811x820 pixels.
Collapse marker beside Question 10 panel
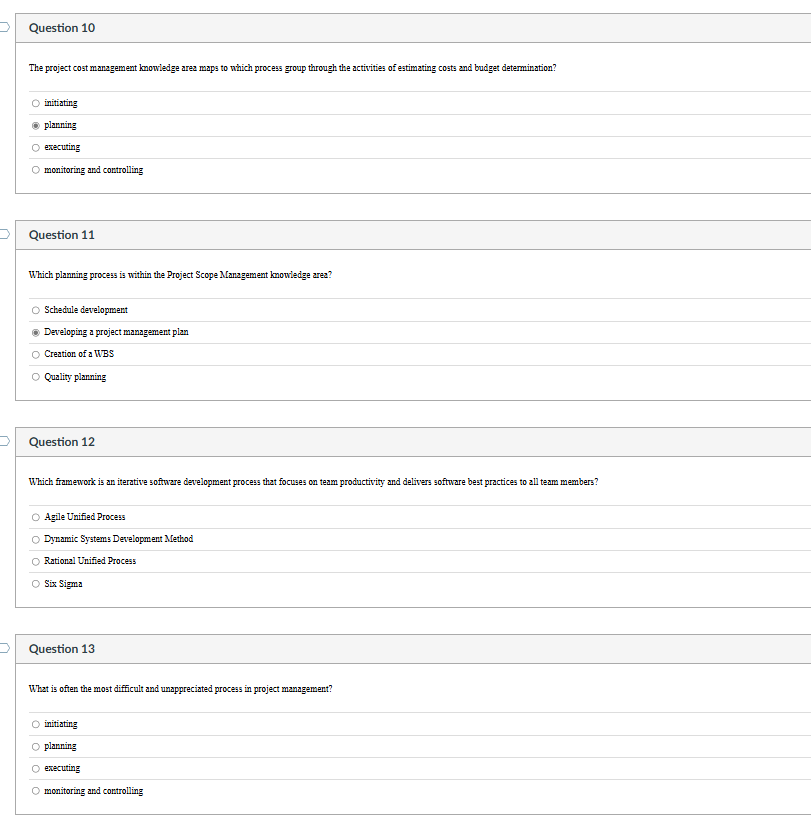[x=3, y=27]
